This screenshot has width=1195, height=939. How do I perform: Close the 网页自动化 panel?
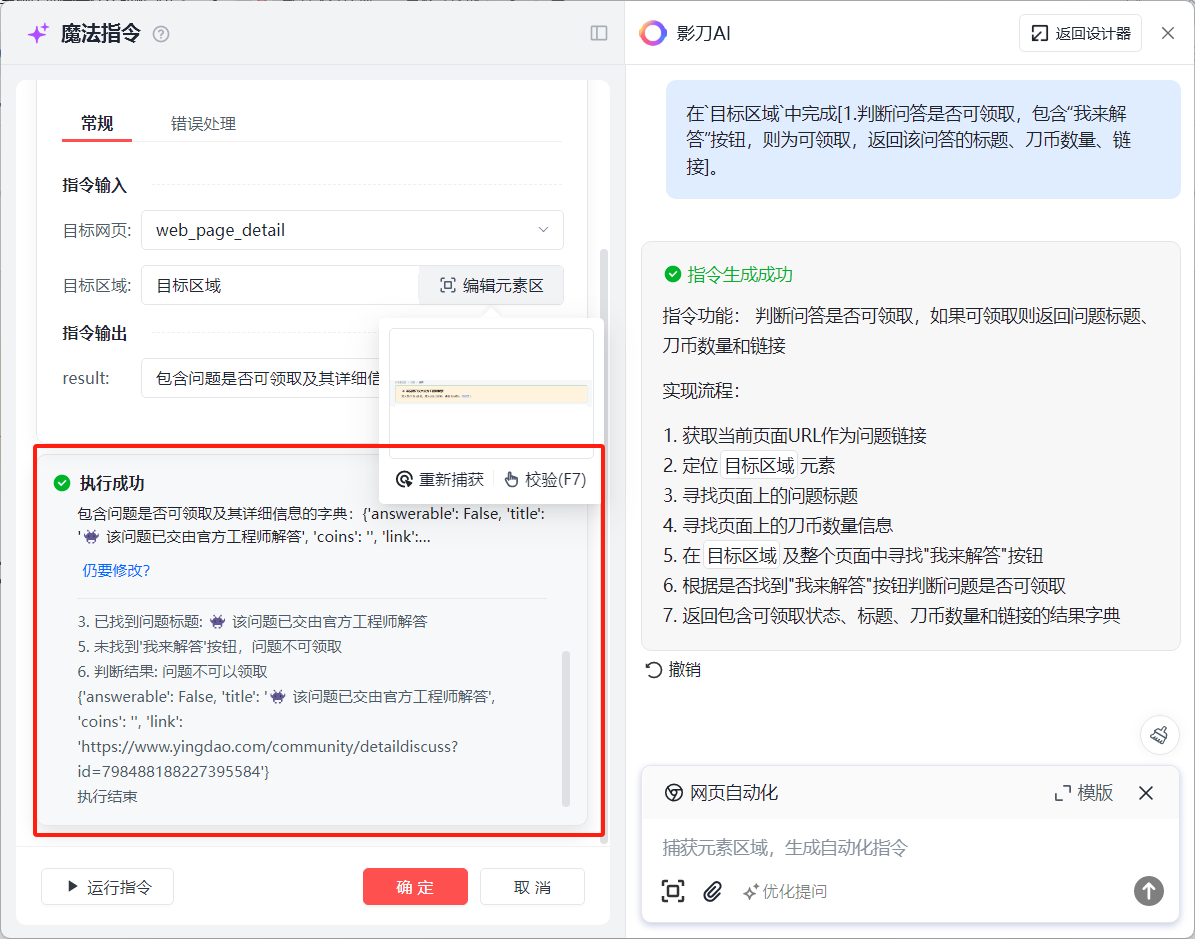point(1146,793)
